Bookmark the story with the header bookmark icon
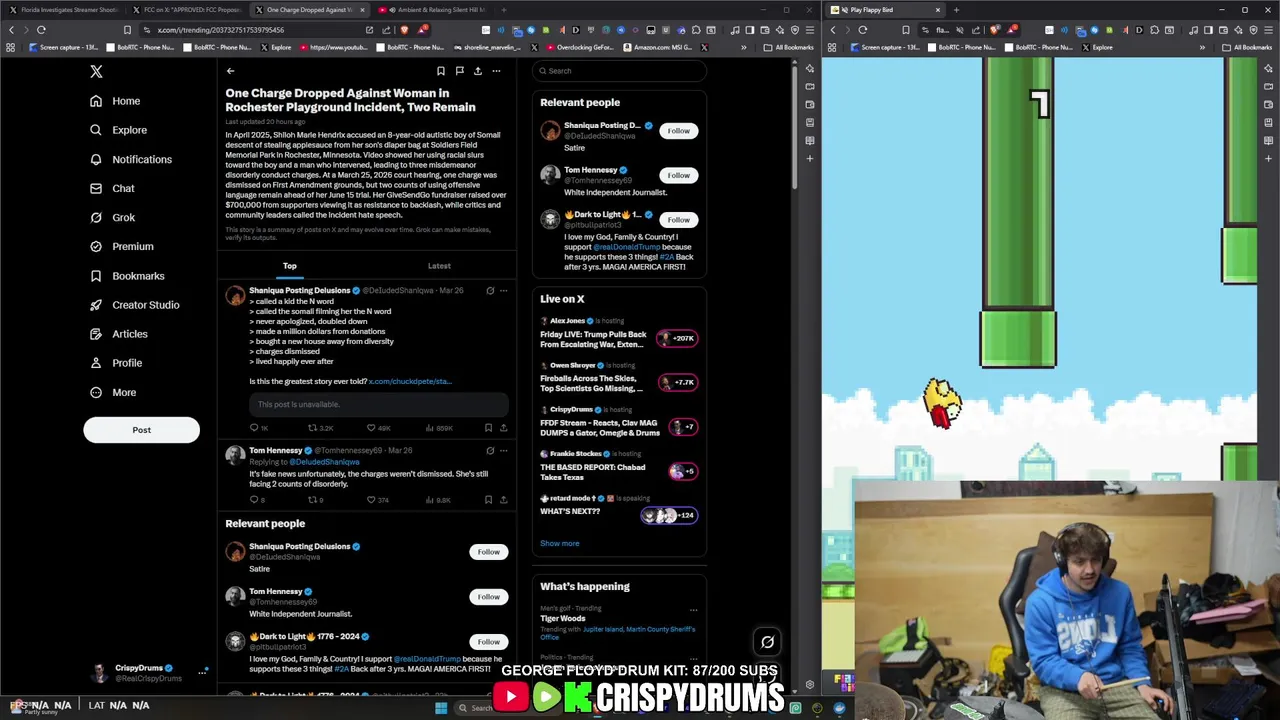Screen dimensions: 1280x720 click(x=440, y=71)
